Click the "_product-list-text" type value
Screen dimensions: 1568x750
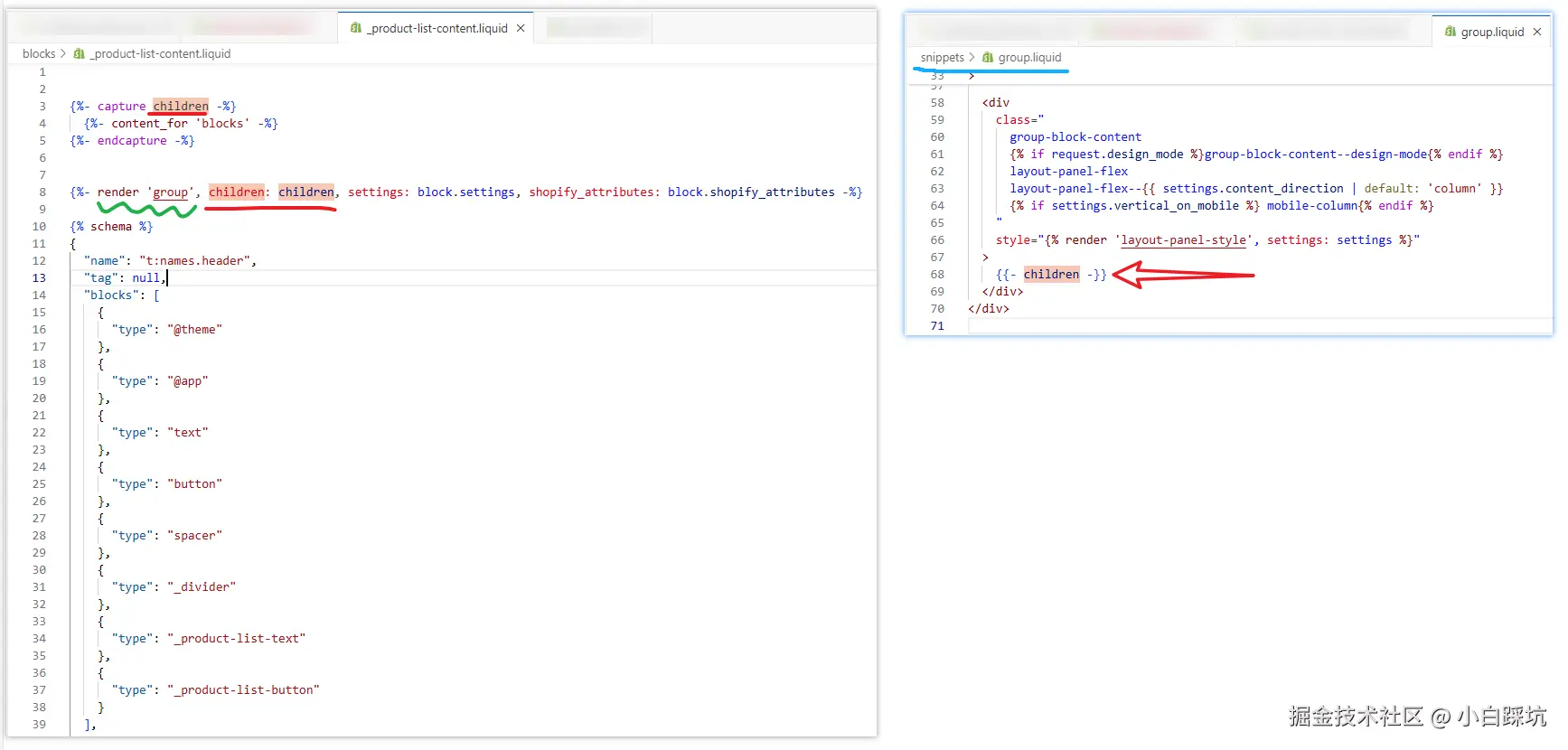coord(237,638)
